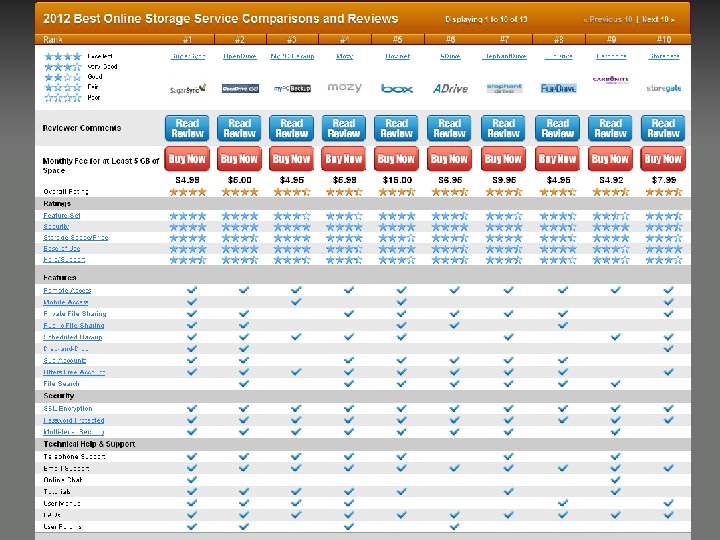Viewport: 720px width, 540px height.
Task: Read Review for rank #6 ADrive
Action: click(x=450, y=128)
